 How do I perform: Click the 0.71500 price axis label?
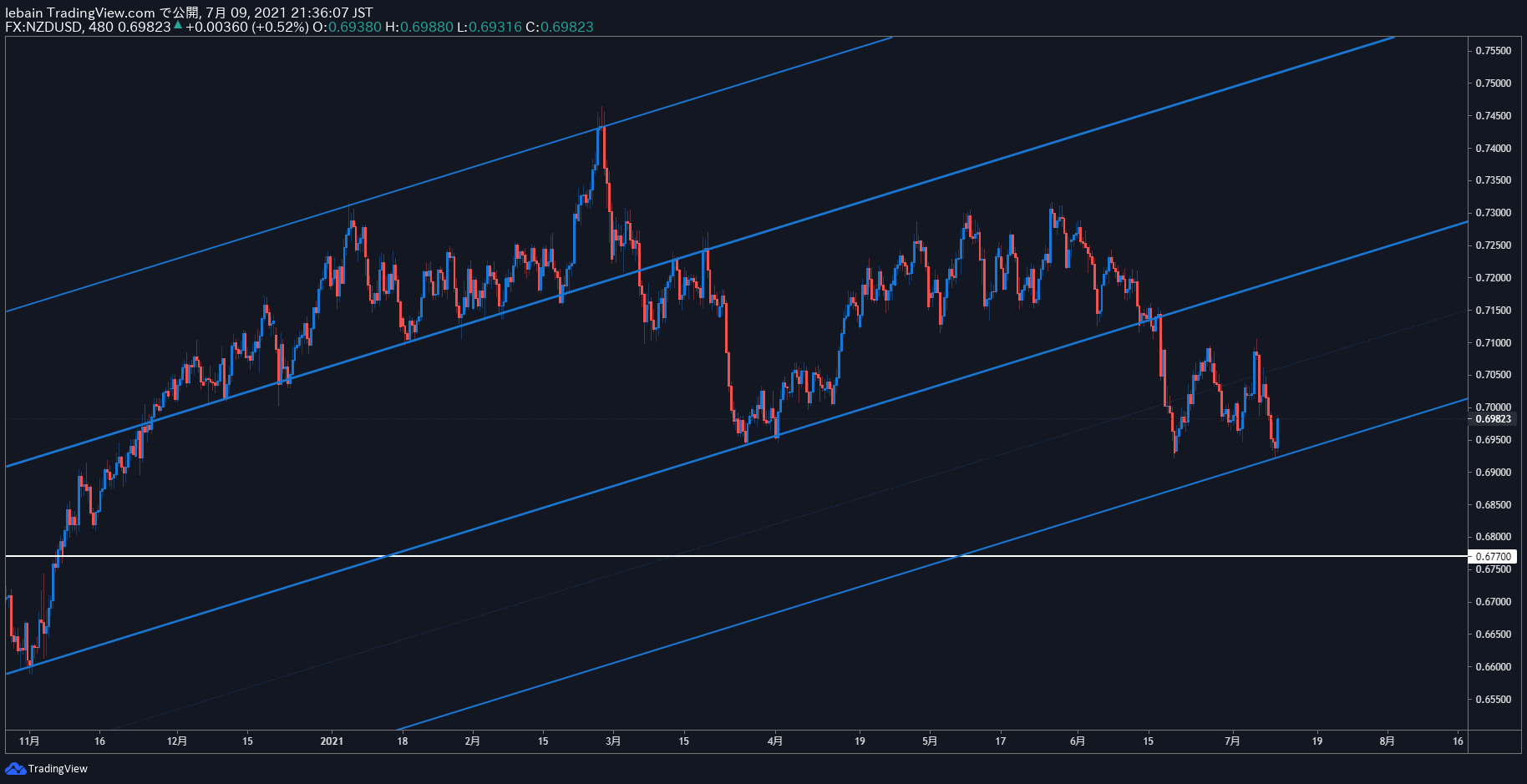click(x=1493, y=311)
